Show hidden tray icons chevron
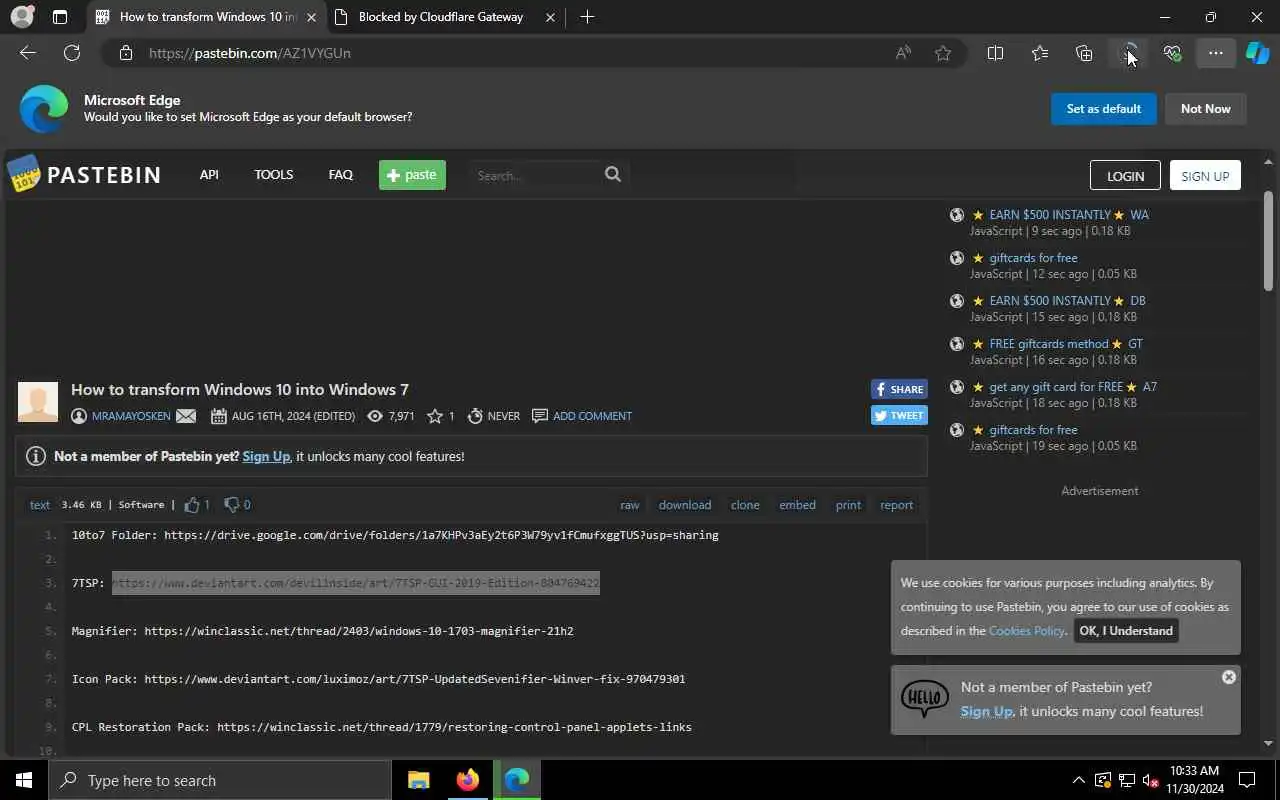This screenshot has width=1280, height=800. 1078,780
